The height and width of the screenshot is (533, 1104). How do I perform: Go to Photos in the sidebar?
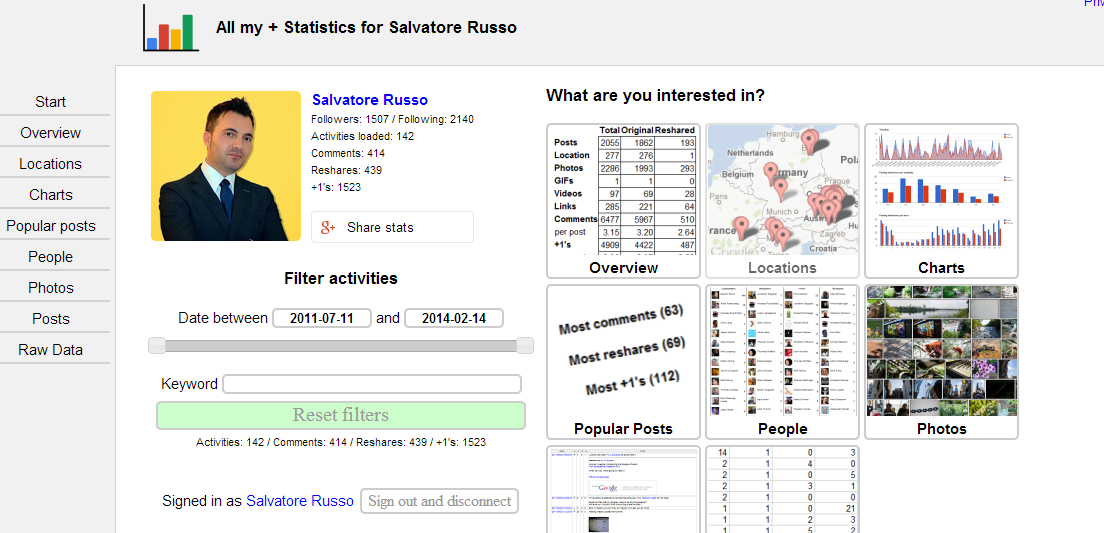click(51, 288)
